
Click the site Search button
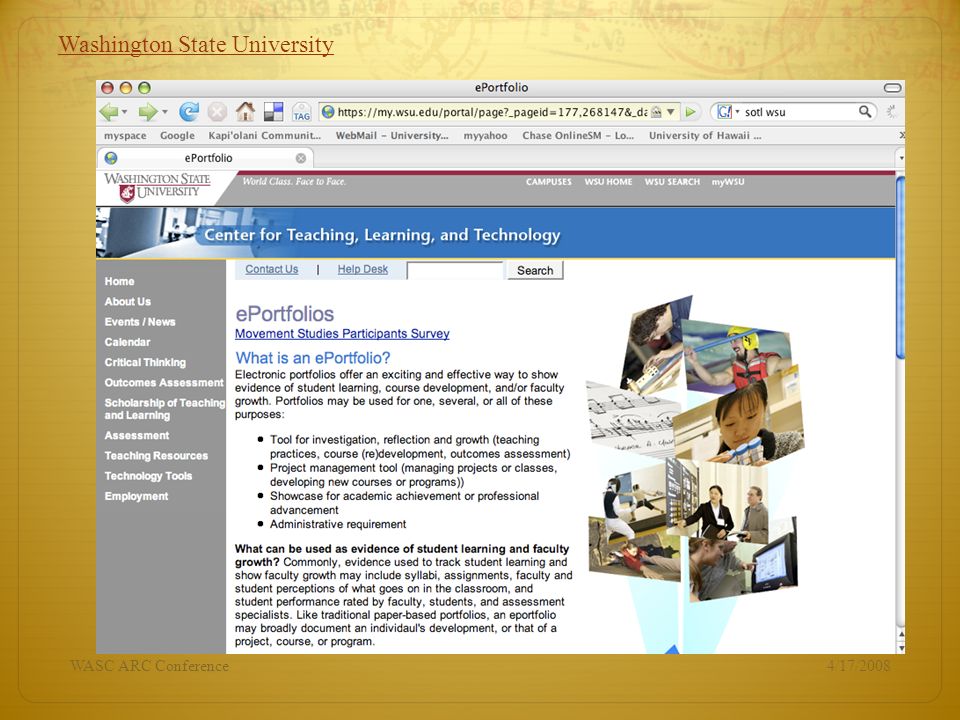(x=535, y=271)
